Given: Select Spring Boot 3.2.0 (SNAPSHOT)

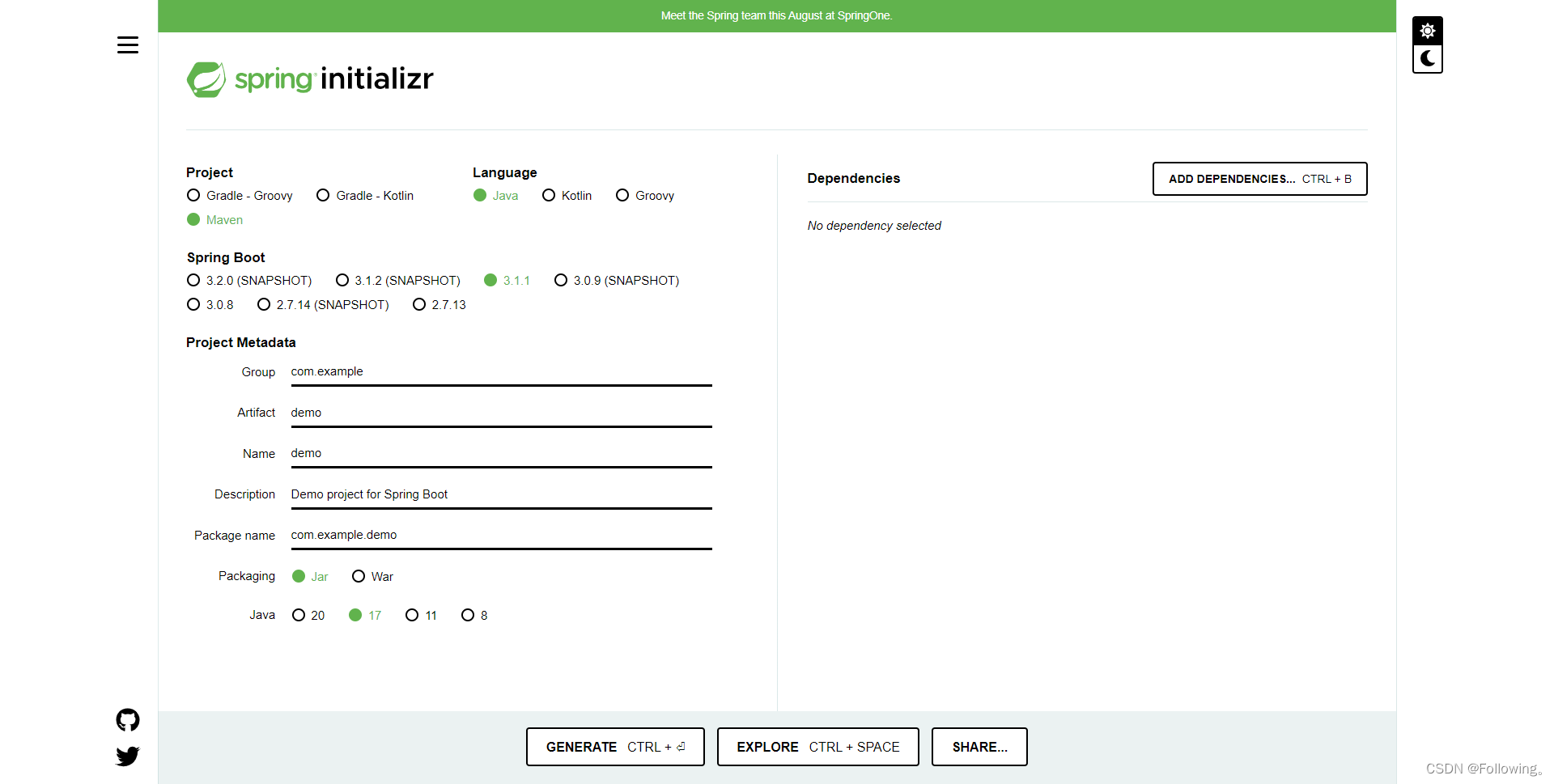Looking at the screenshot, I should 249,281.
